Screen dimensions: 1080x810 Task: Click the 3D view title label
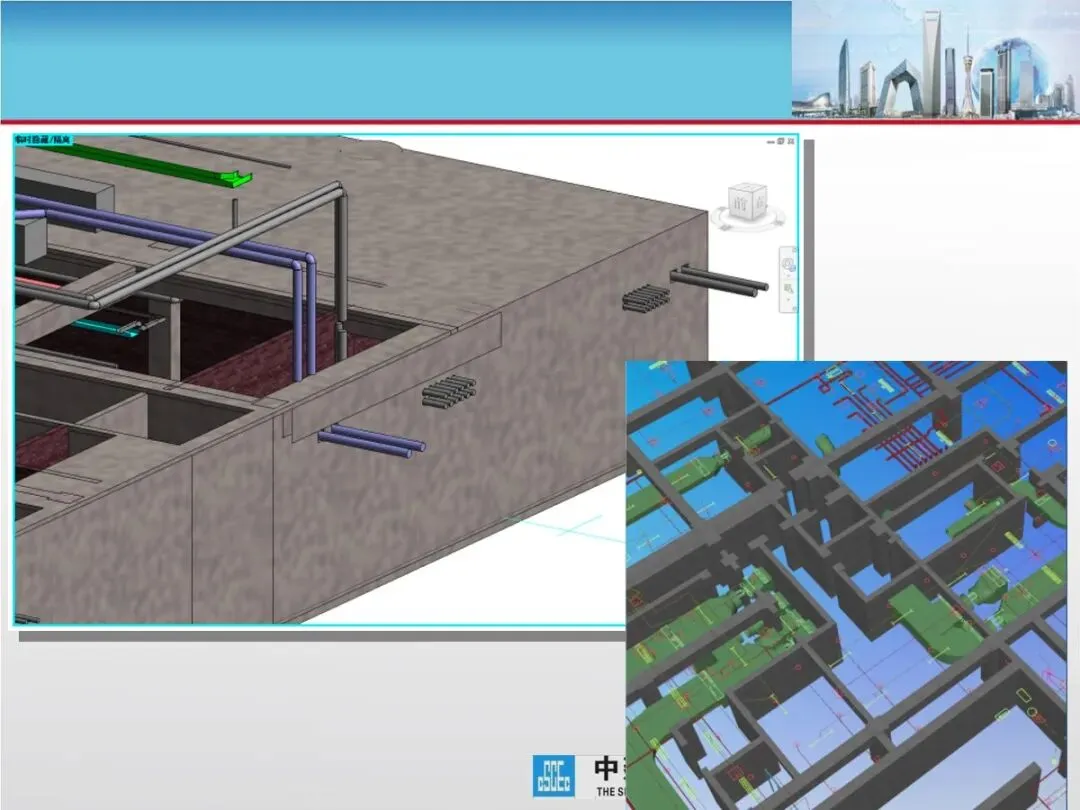[x=43, y=140]
